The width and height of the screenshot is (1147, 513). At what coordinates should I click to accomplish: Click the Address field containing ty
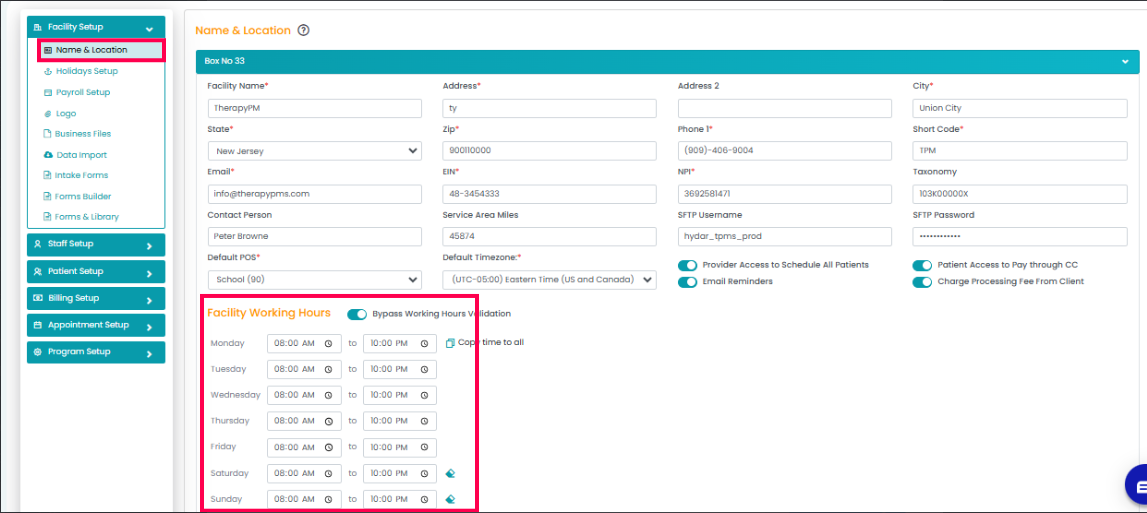pyautogui.click(x=549, y=108)
